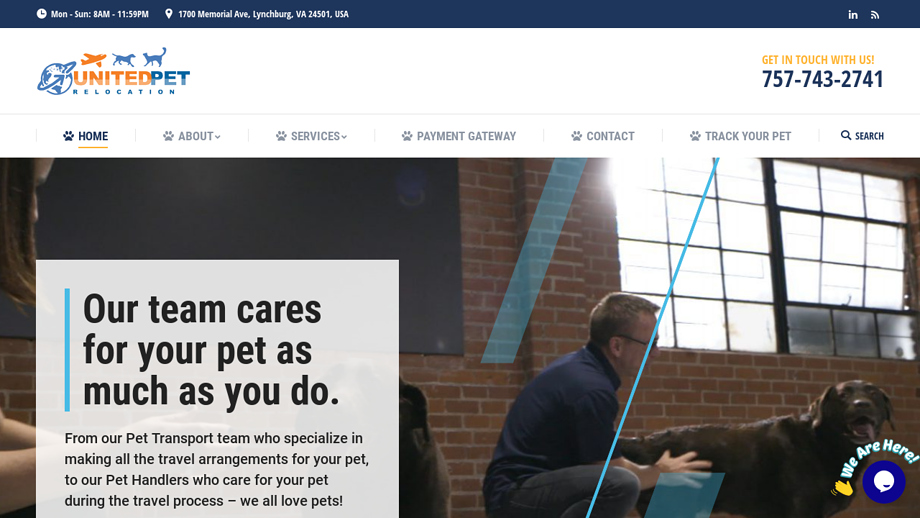Click the map pin icon by address
The width and height of the screenshot is (920, 518).
pyautogui.click(x=168, y=13)
